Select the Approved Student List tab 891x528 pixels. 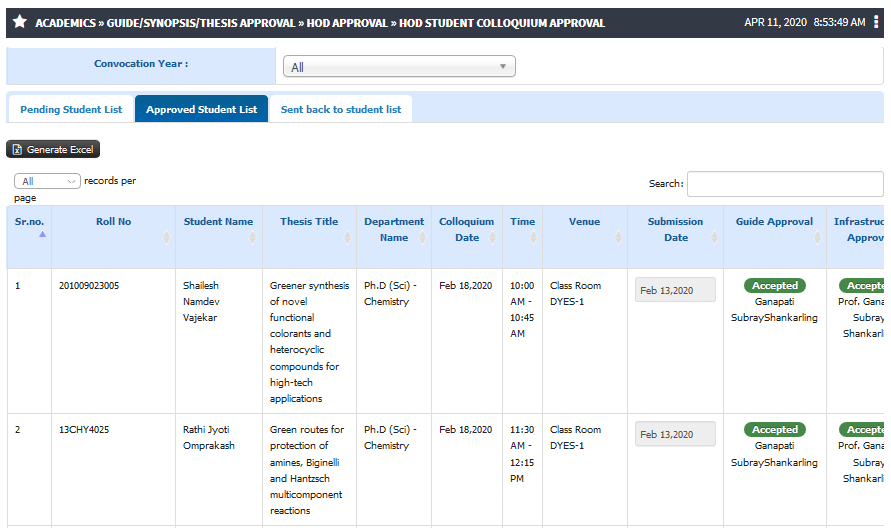coord(202,109)
